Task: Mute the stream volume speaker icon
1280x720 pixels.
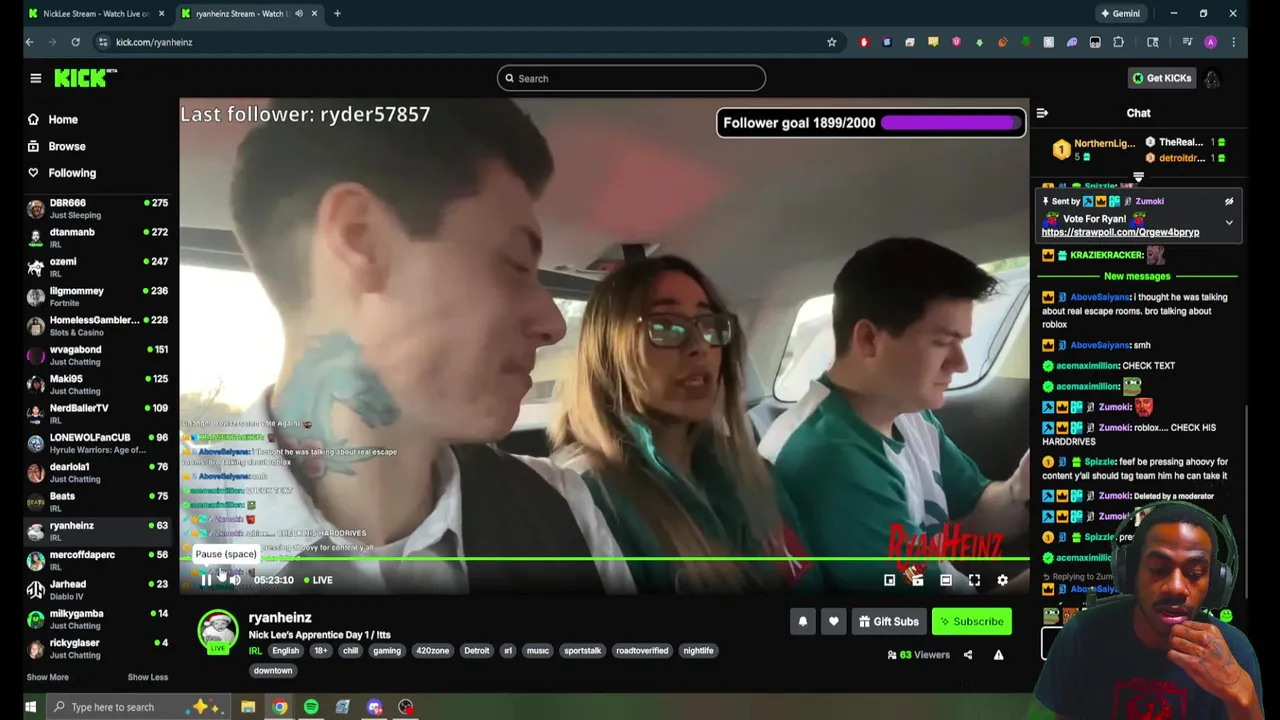Action: coord(235,580)
